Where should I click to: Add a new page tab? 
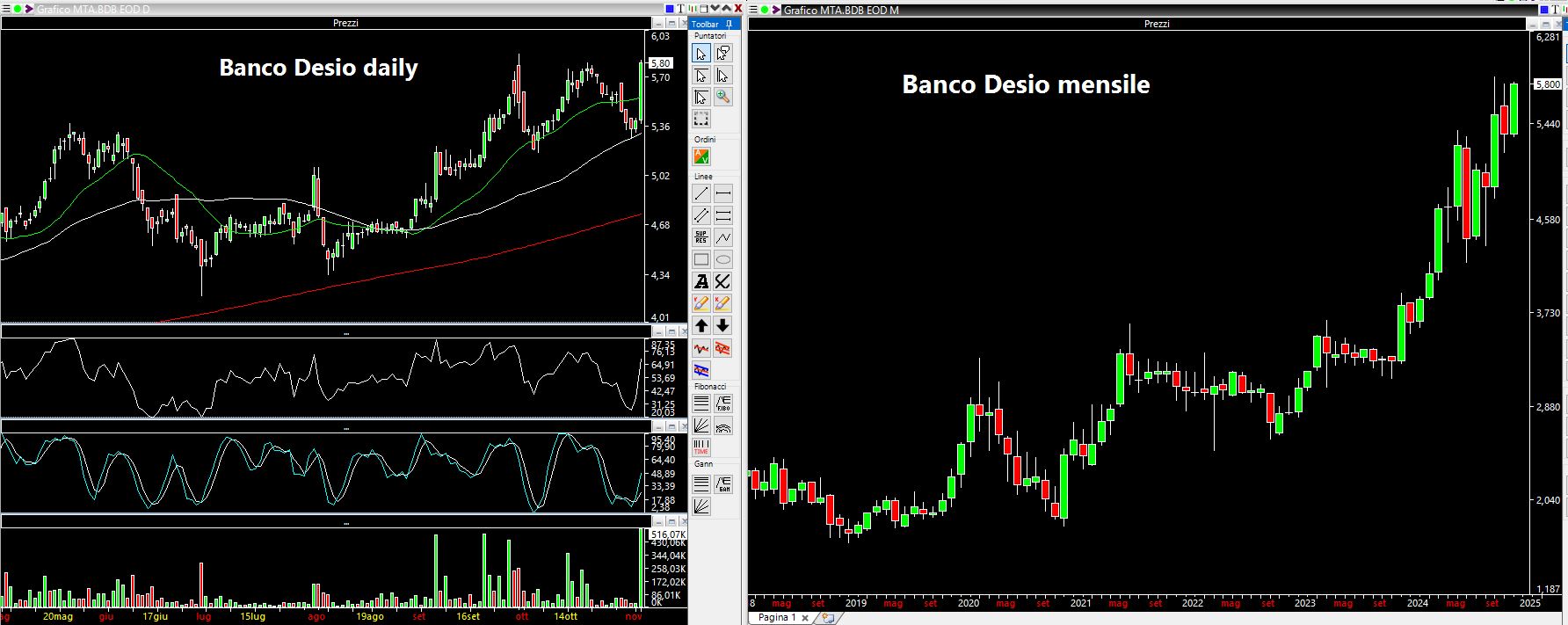(x=826, y=618)
